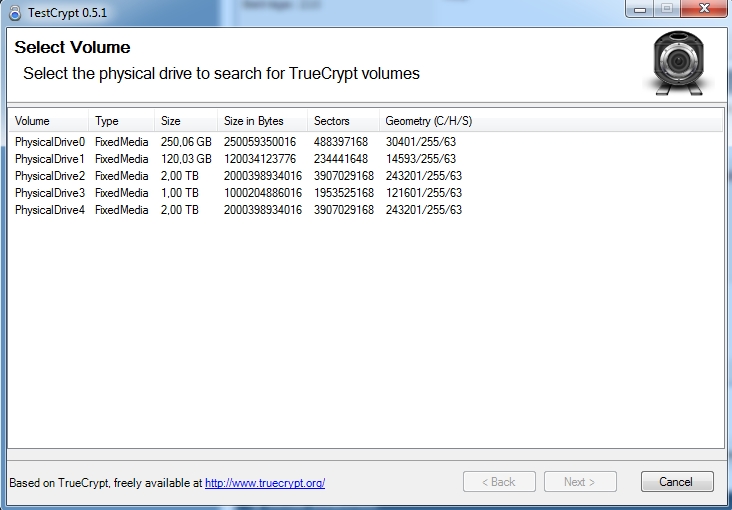732x510 pixels.
Task: Sort list by Type column header
Action: click(x=121, y=121)
